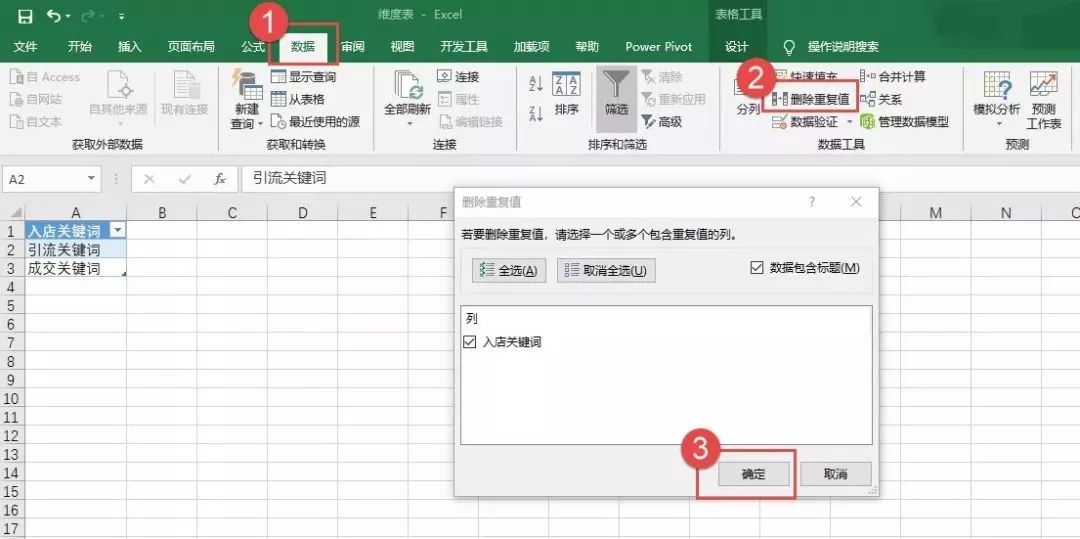Open the 全部刷新 dropdown
This screenshot has height=539, width=1080.
pyautogui.click(x=408, y=99)
